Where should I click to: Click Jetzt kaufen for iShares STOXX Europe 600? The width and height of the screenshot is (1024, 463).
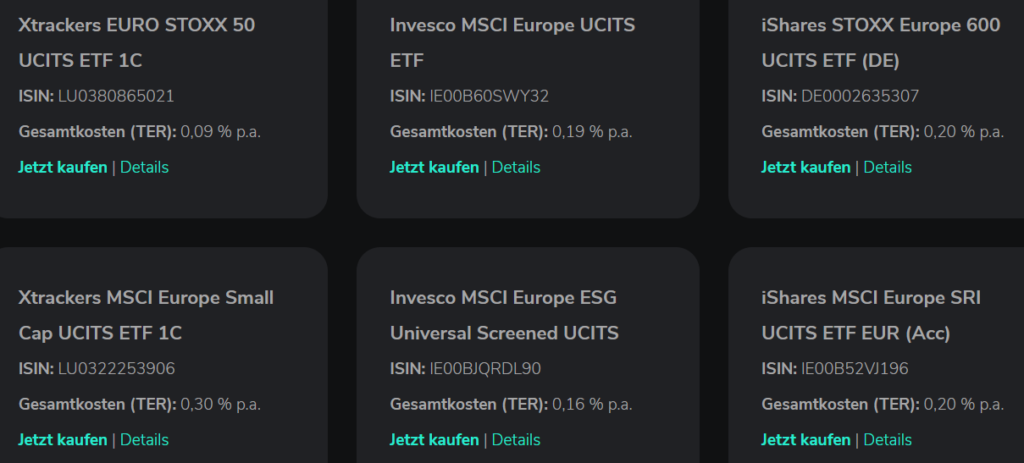806,167
